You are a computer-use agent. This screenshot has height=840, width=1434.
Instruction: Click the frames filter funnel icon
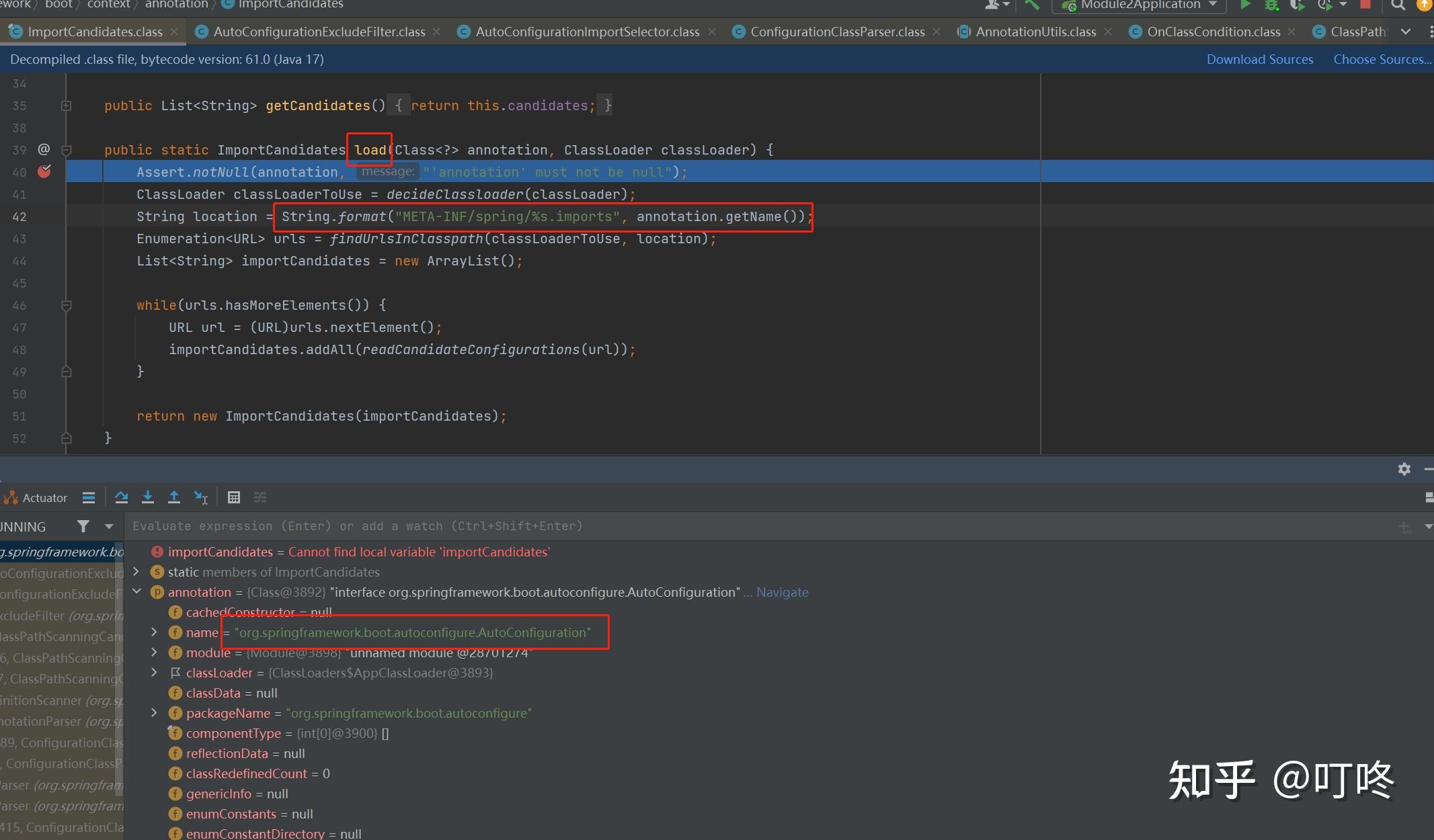tap(83, 526)
